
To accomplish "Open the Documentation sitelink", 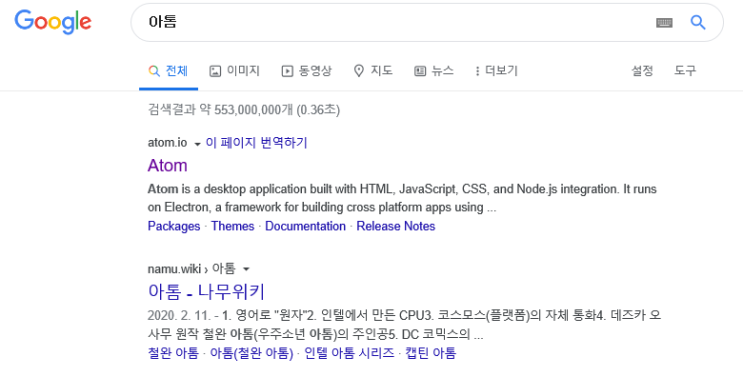I will click(305, 226).
